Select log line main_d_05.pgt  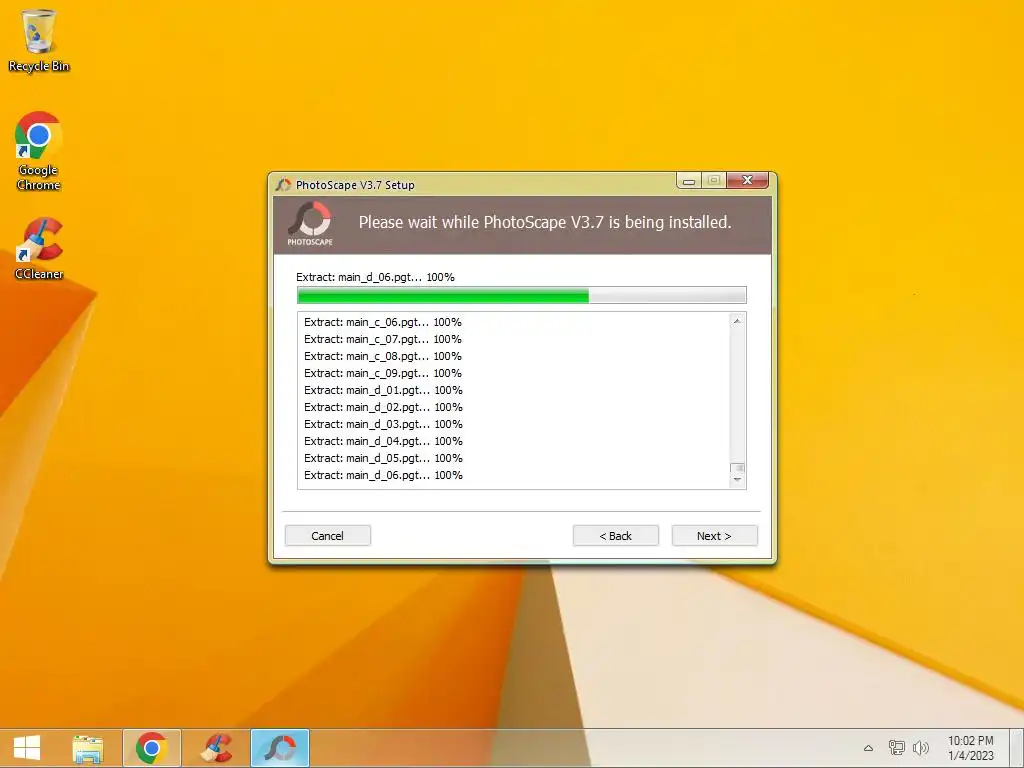(383, 458)
